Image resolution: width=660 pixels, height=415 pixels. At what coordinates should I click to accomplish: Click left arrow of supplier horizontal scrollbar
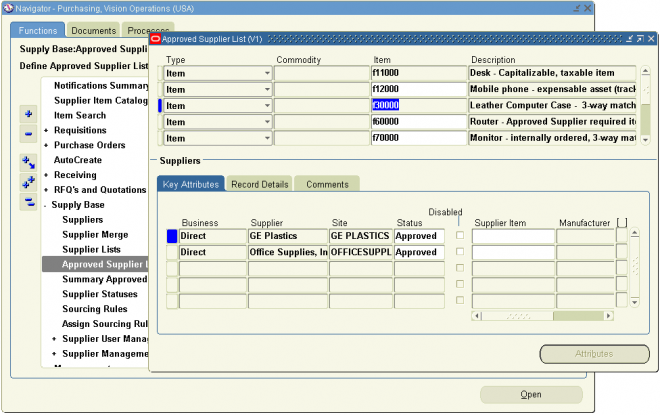pos(476,316)
